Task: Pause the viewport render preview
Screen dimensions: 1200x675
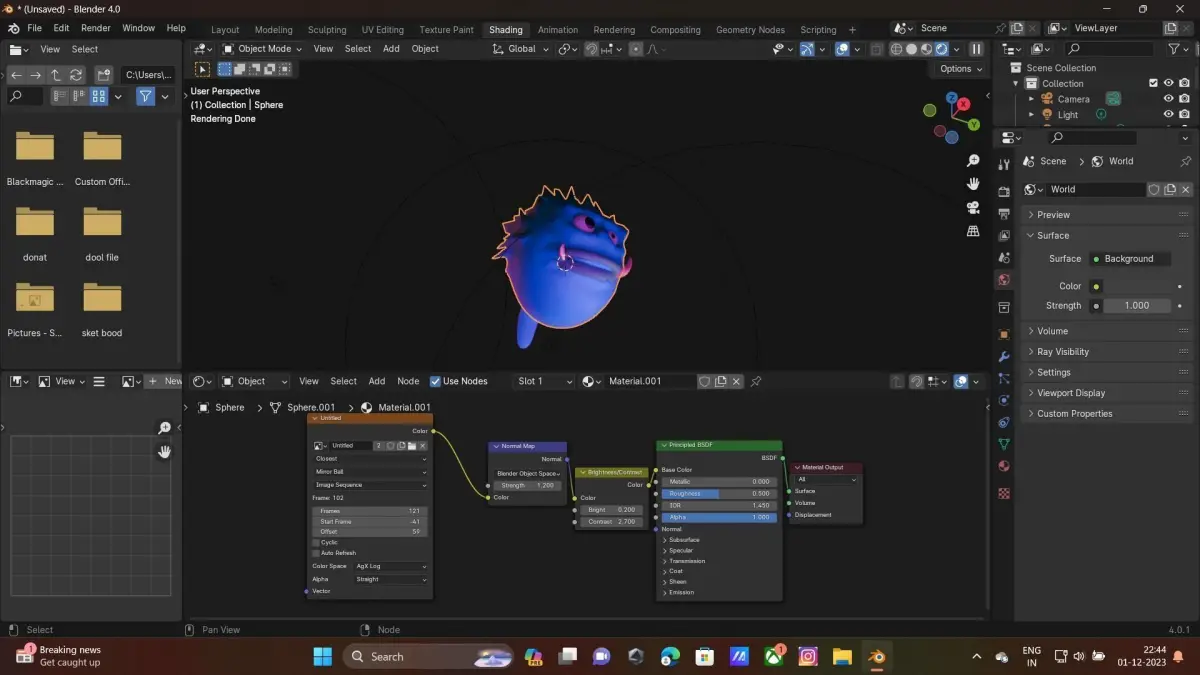Action: tap(977, 49)
